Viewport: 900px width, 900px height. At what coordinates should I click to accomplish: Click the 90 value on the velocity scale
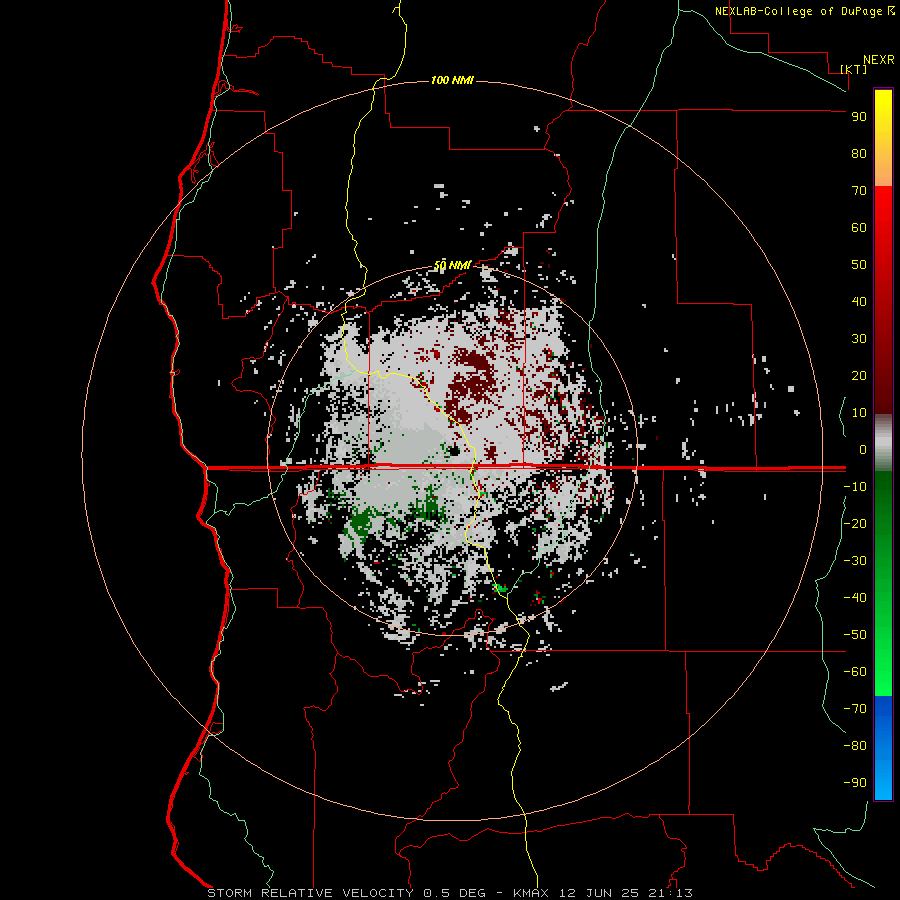pyautogui.click(x=859, y=117)
